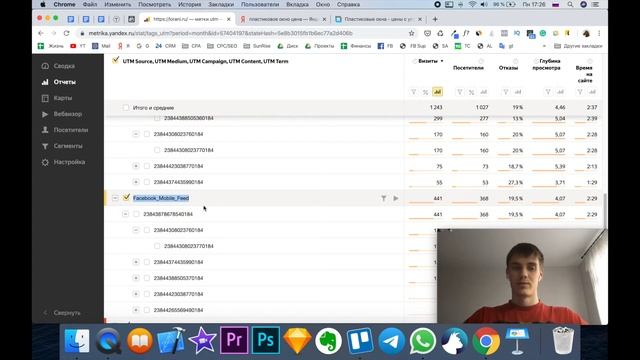The height and width of the screenshot is (360, 640).
Task: Open Sketch from the Dock
Action: point(297,341)
